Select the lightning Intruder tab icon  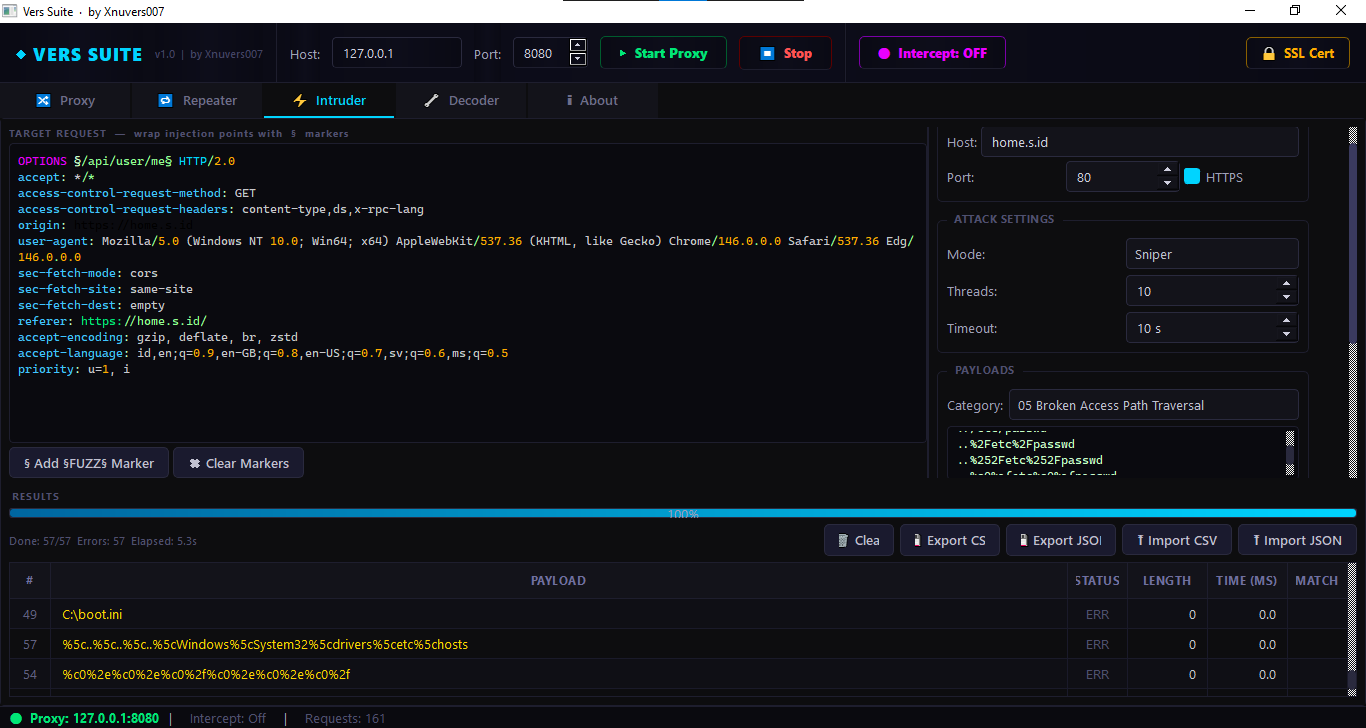click(x=299, y=100)
